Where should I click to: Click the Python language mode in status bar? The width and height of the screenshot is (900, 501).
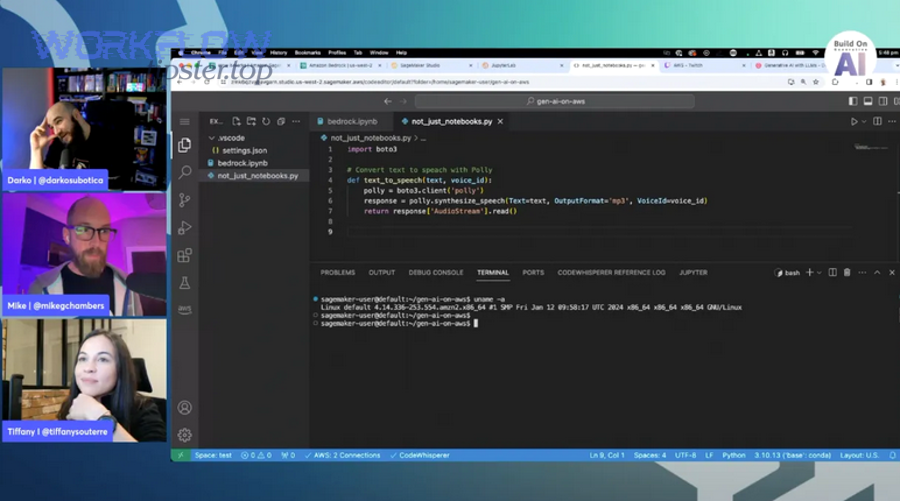coord(734,455)
